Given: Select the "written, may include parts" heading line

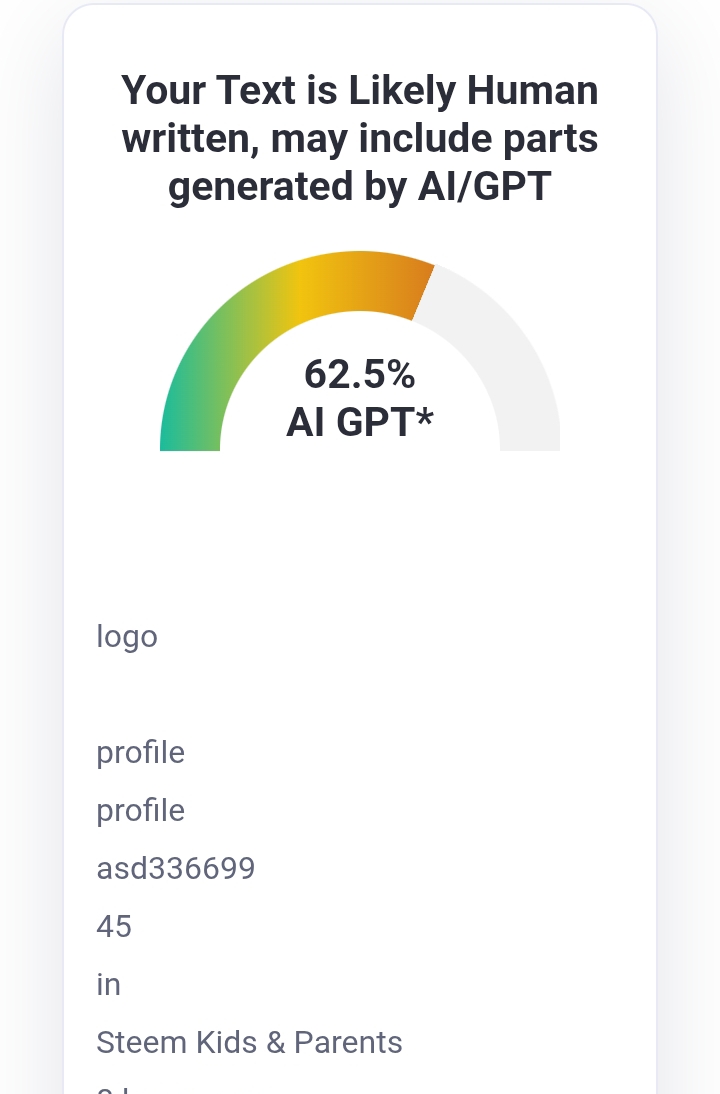Looking at the screenshot, I should click(360, 138).
